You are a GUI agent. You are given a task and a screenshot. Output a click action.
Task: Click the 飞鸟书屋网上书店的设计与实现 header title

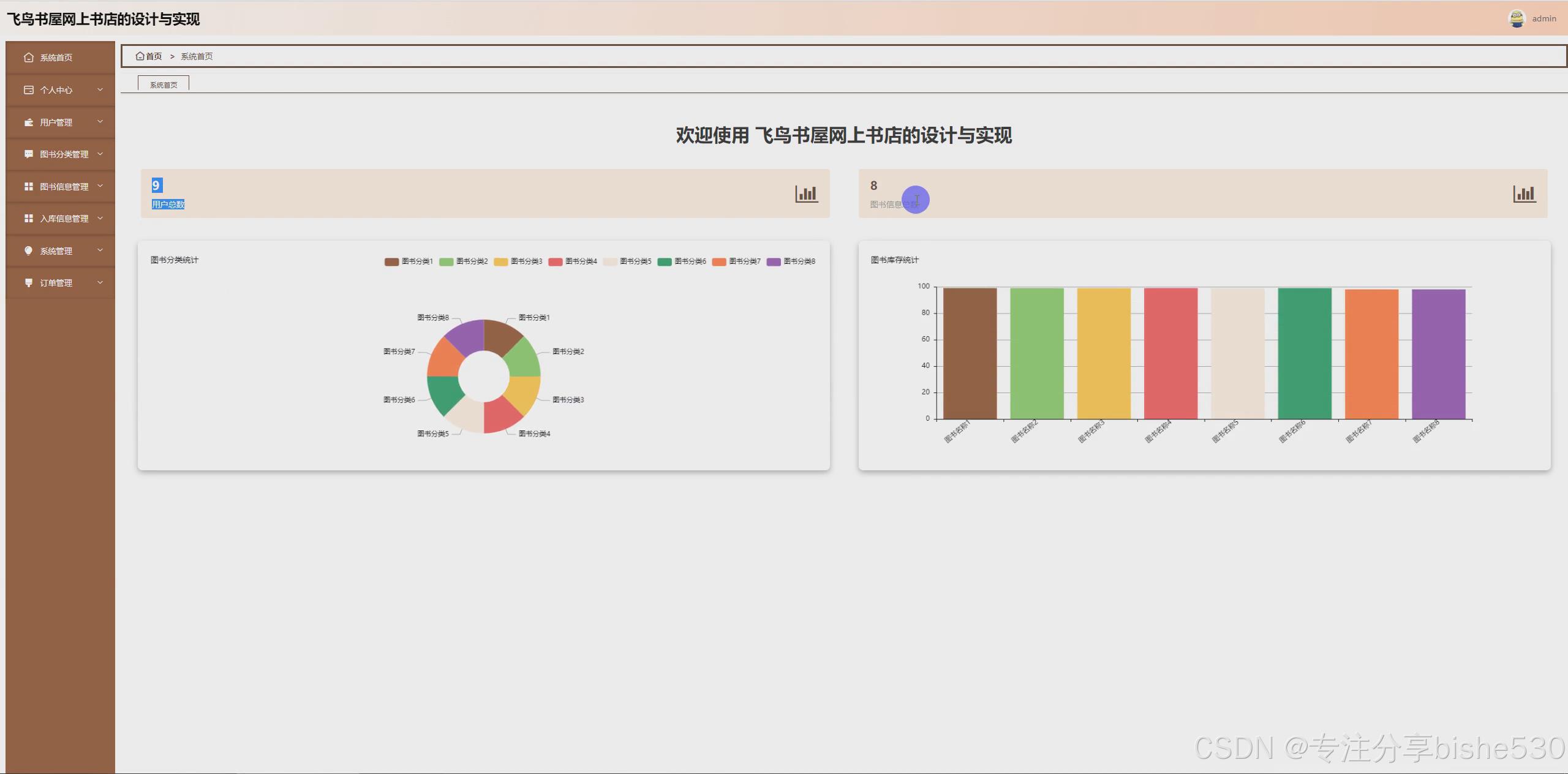point(104,19)
